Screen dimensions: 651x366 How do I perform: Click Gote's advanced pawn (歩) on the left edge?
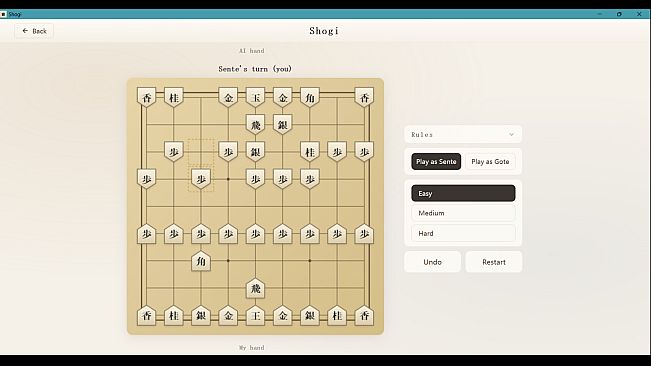pos(147,179)
